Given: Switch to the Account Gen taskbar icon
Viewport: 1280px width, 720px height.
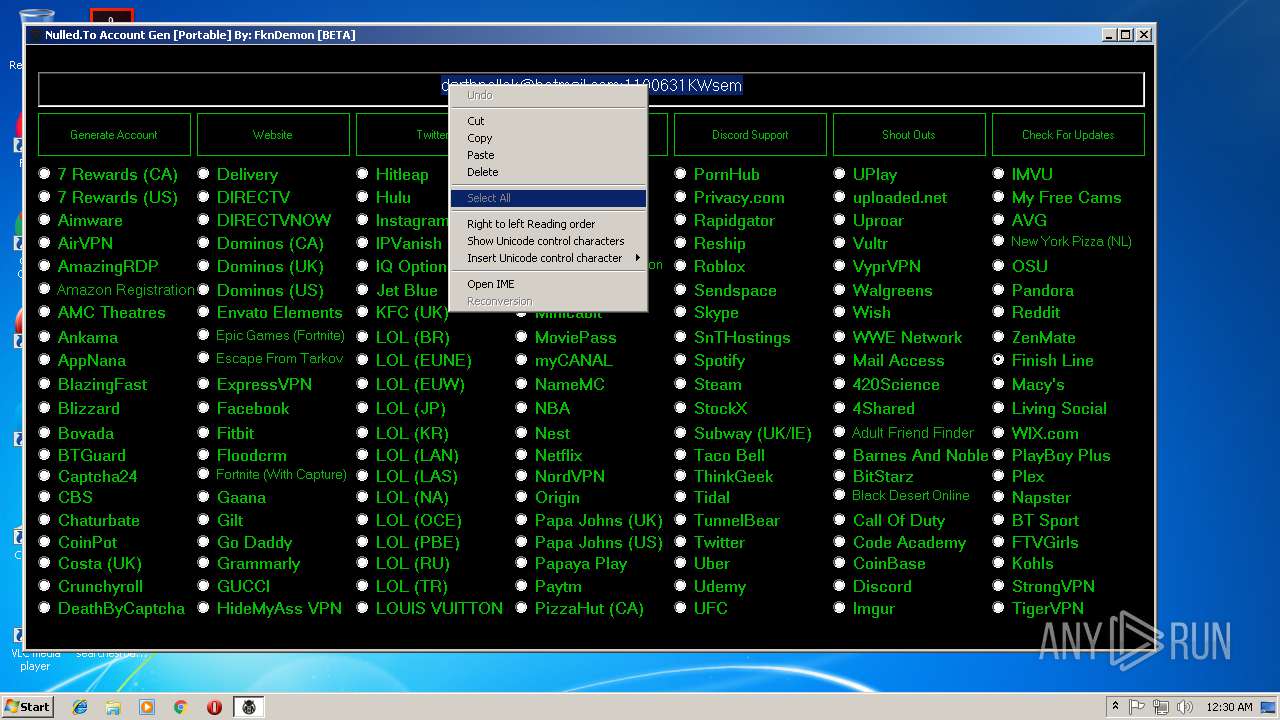Looking at the screenshot, I should coord(249,707).
